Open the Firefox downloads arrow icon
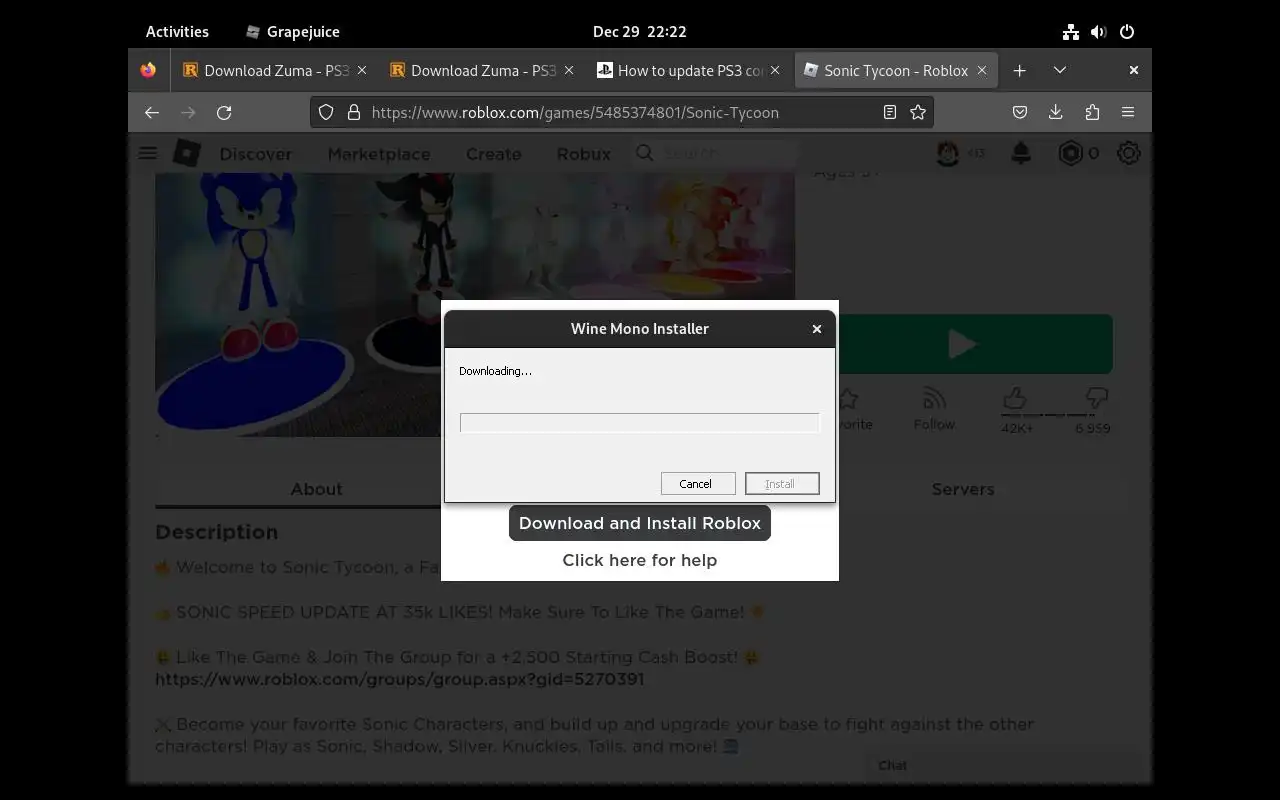This screenshot has height=800, width=1280. coord(1055,113)
